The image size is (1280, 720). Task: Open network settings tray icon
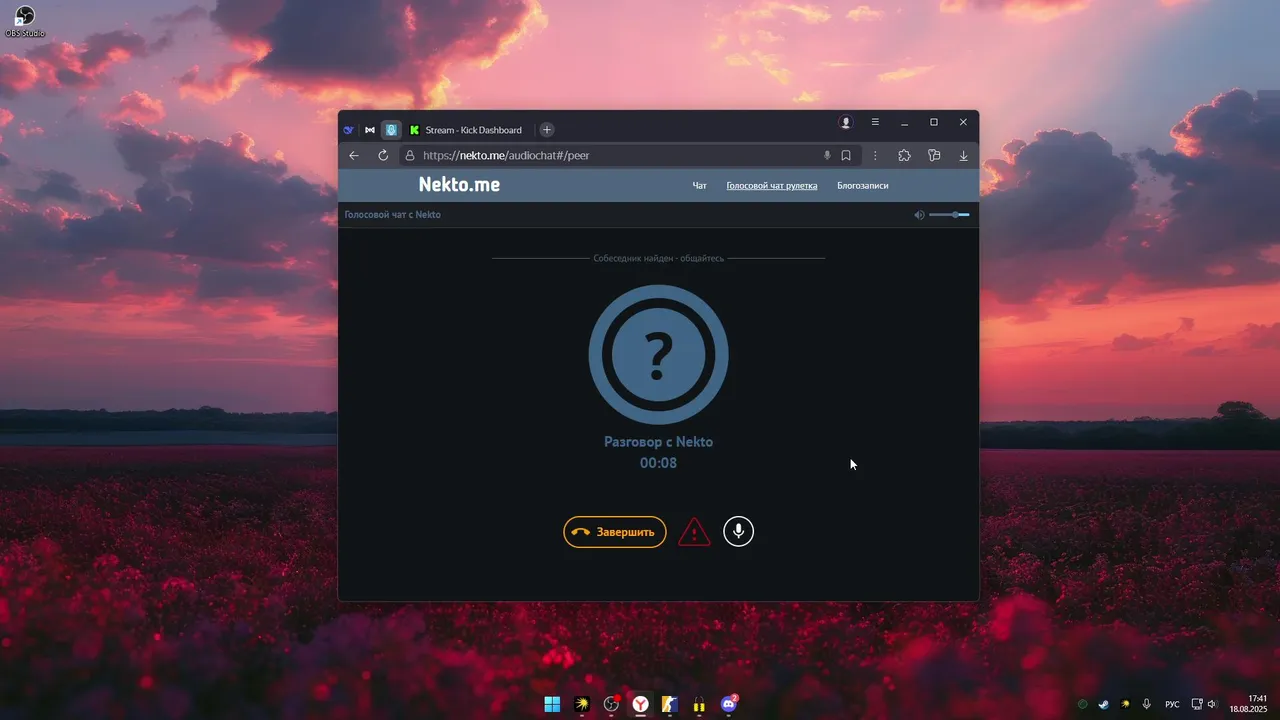click(x=1197, y=705)
